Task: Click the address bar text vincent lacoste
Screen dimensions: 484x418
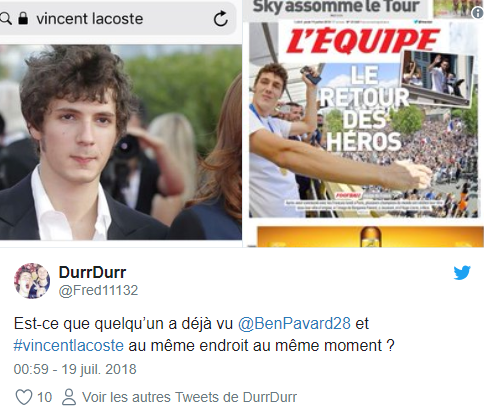Action: point(90,19)
